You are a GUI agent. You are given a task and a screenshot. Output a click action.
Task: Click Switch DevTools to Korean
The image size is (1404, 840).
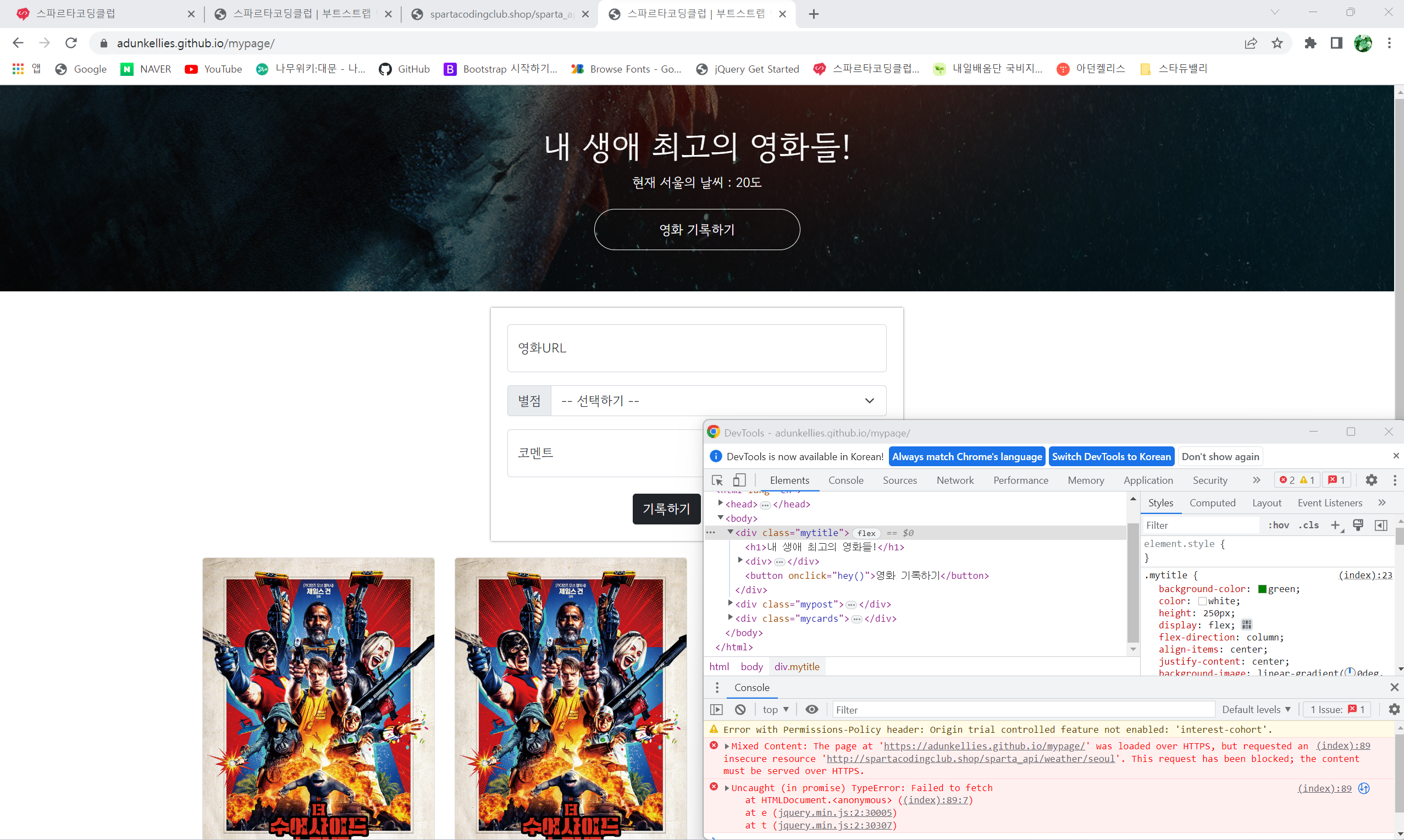(x=1112, y=456)
